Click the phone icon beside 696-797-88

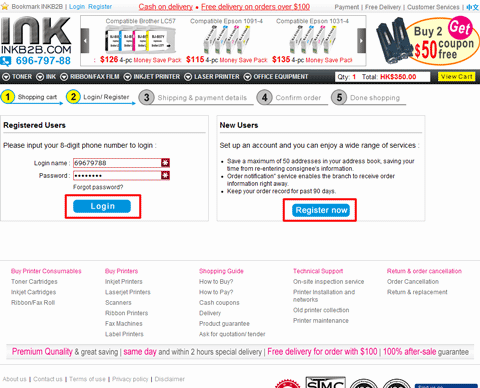[6, 61]
